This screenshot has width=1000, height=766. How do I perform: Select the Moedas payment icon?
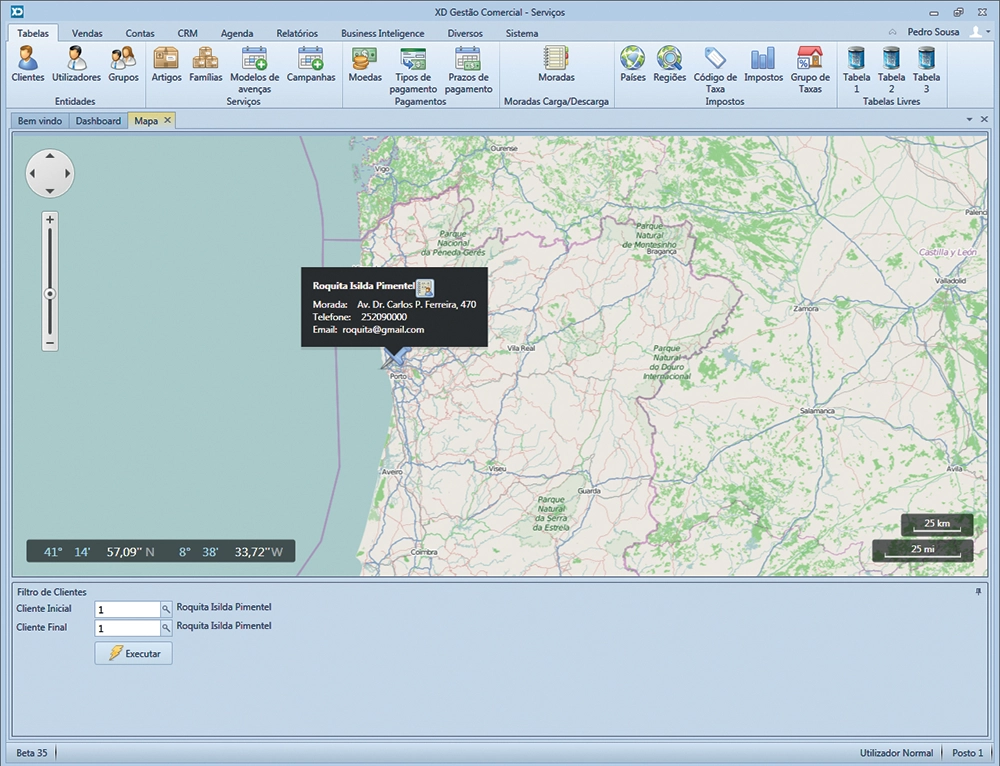[364, 64]
